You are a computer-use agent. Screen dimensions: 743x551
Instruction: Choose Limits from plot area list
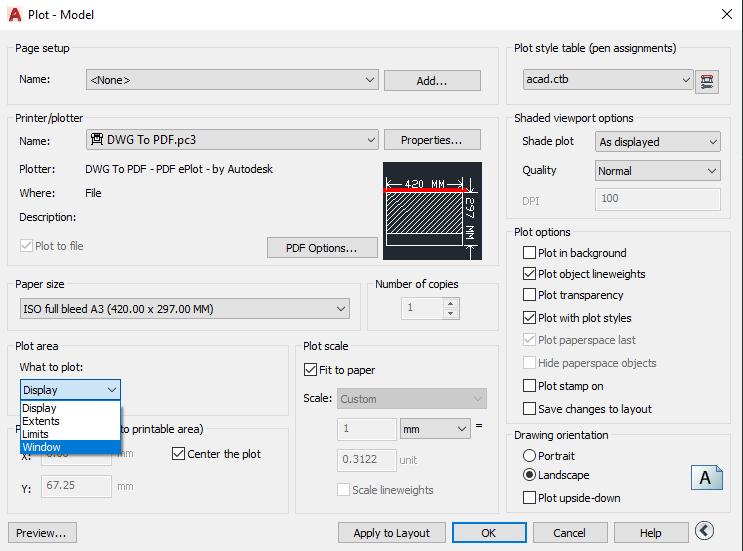(70, 434)
